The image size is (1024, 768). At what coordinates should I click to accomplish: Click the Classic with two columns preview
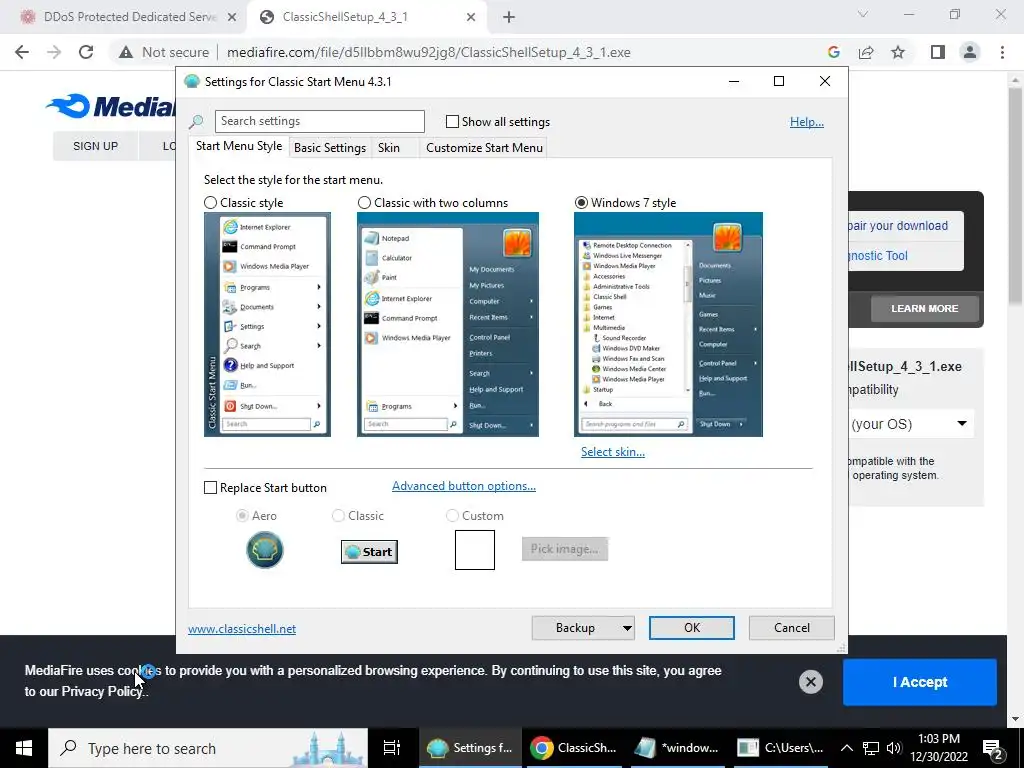coord(447,325)
